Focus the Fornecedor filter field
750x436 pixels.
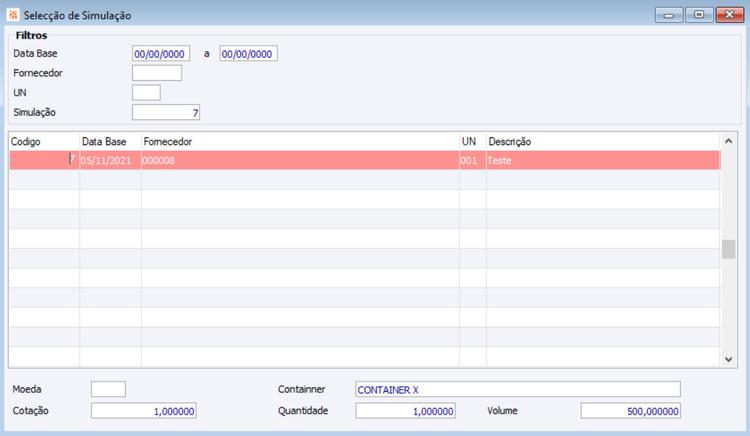click(x=157, y=73)
